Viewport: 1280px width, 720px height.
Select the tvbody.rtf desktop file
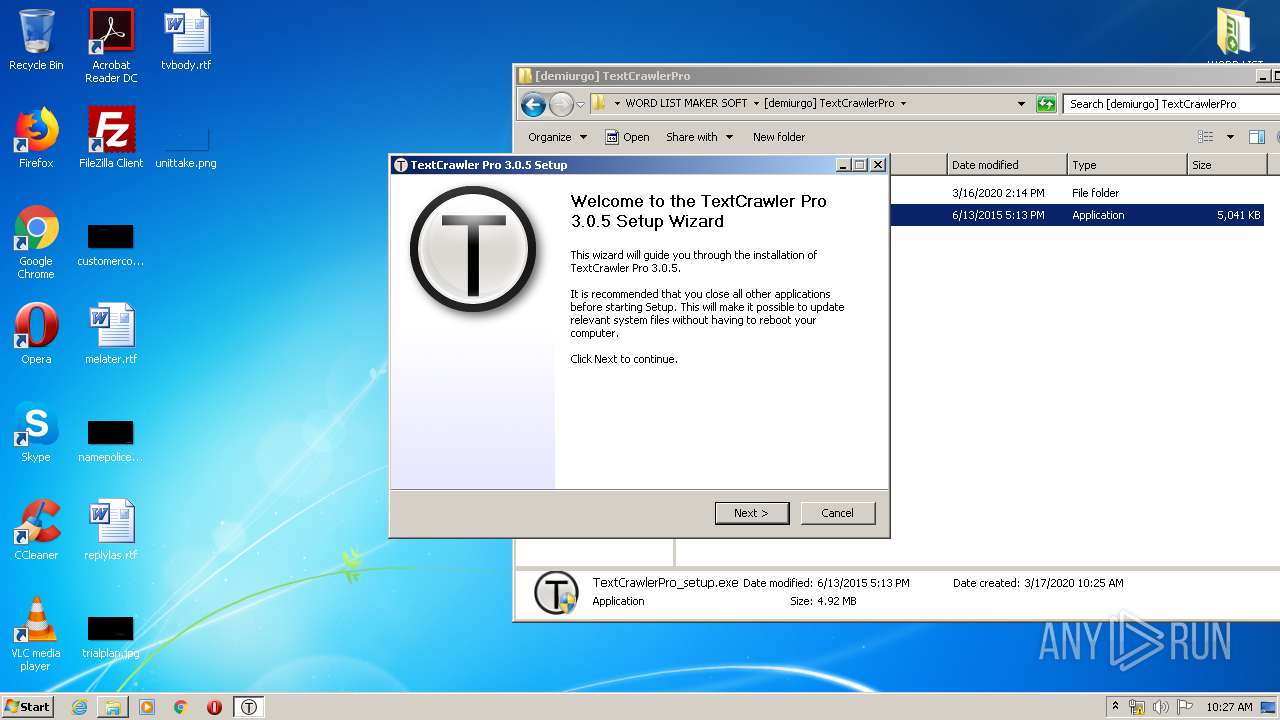pyautogui.click(x=186, y=40)
